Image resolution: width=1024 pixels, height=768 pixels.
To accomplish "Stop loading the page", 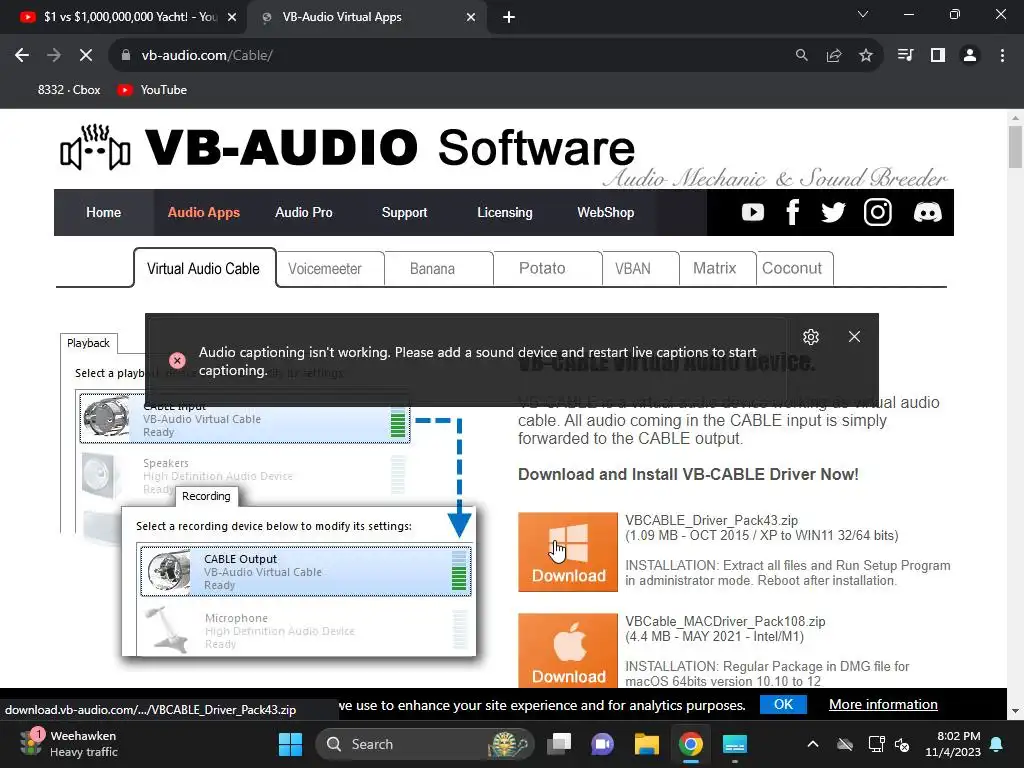I will 86,56.
